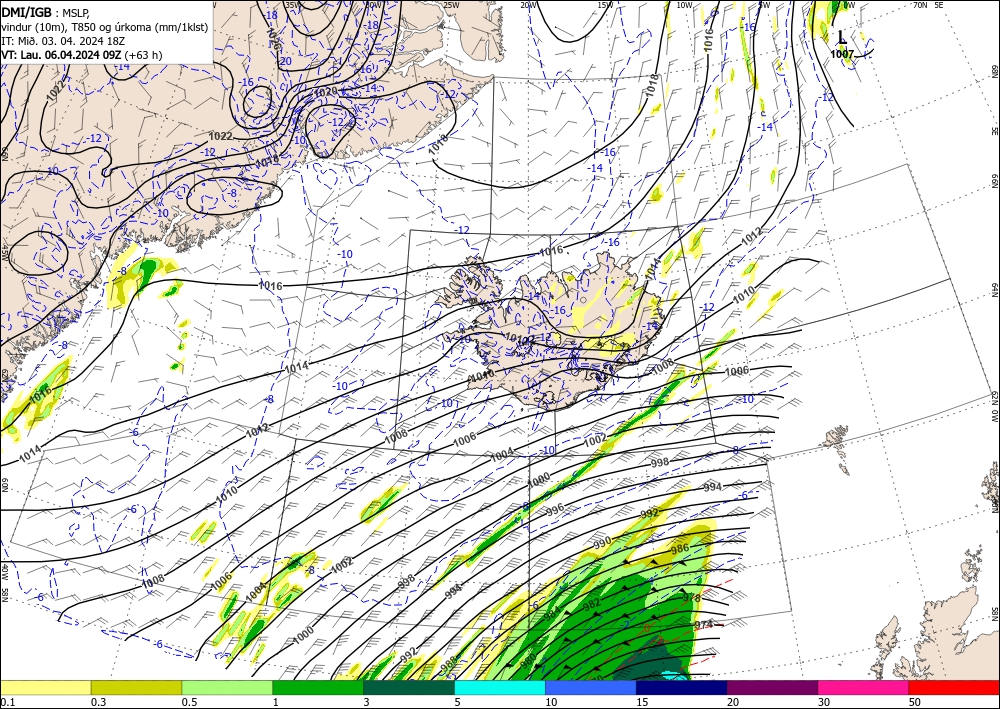
Task: Click the pink 30 mm legend swatch
Action: (864, 687)
